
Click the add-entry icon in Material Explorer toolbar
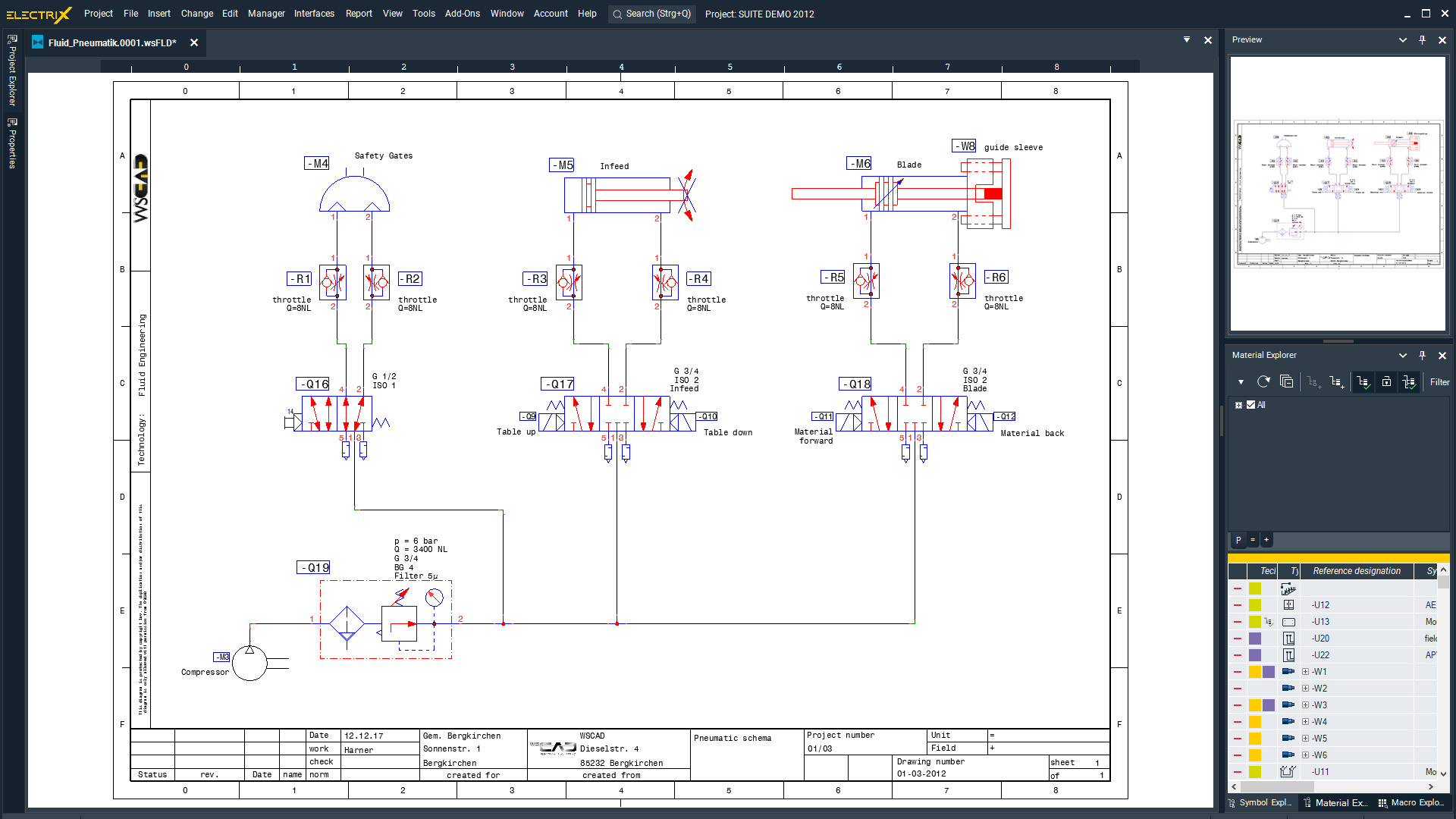(x=1337, y=381)
